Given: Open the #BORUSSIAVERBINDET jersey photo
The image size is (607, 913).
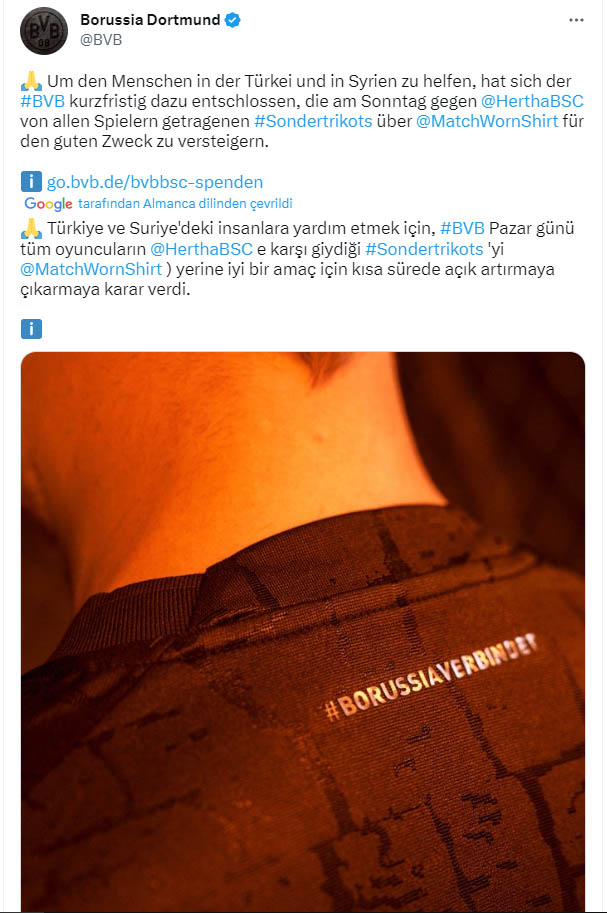Looking at the screenshot, I should [x=303, y=632].
